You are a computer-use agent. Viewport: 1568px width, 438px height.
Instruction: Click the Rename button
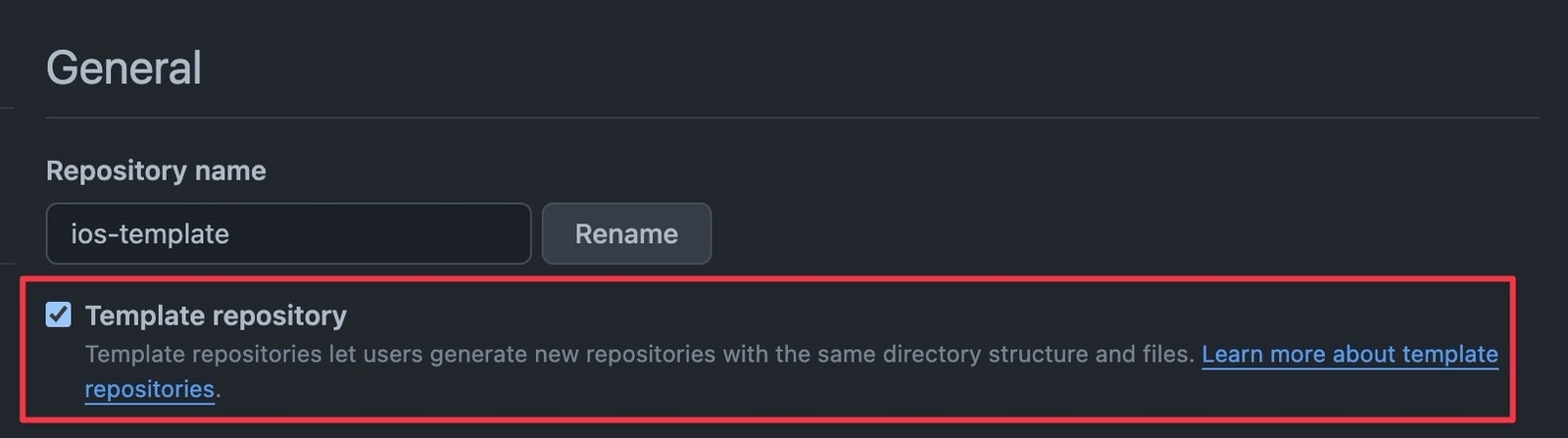point(626,234)
